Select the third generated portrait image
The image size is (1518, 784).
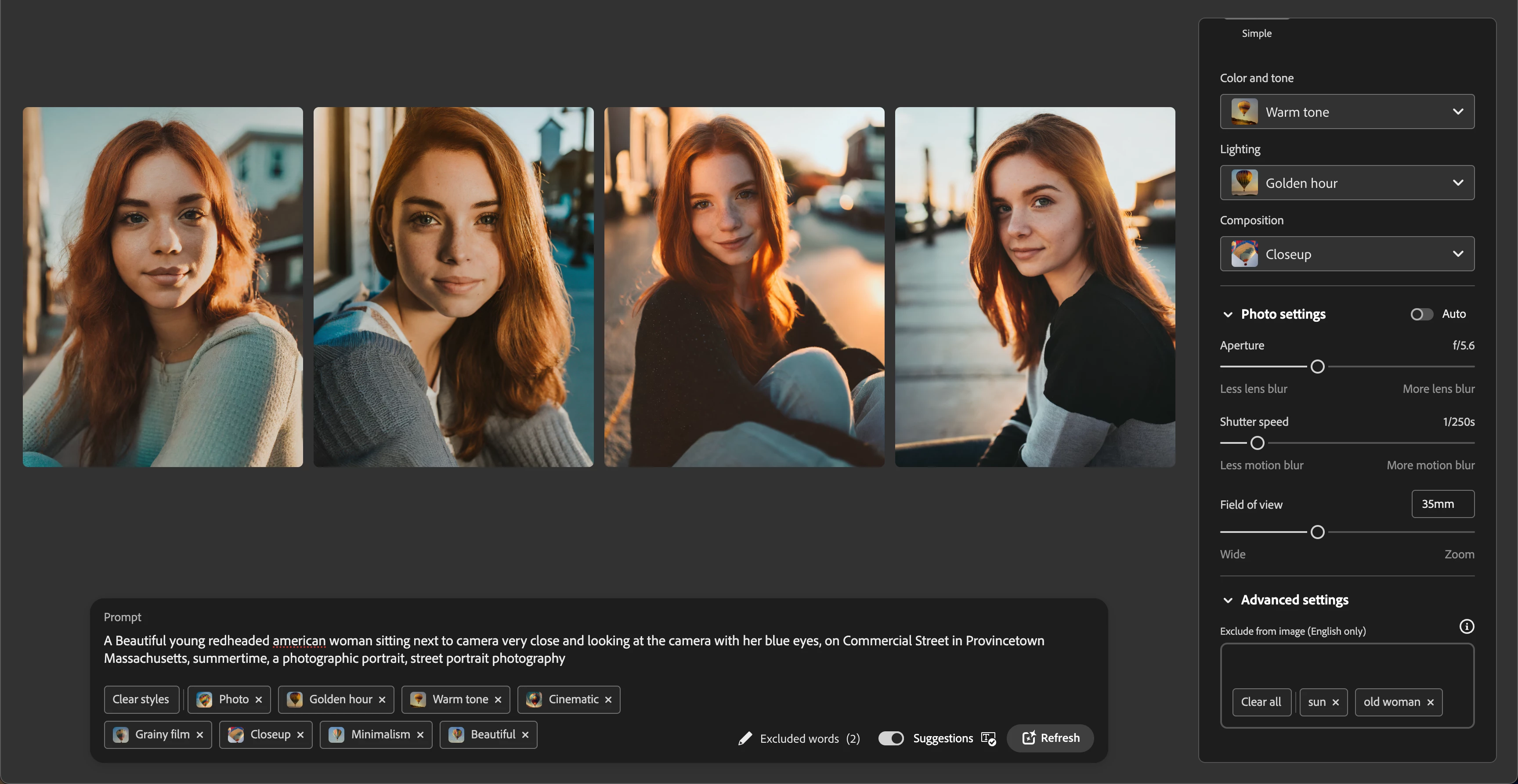tap(744, 287)
